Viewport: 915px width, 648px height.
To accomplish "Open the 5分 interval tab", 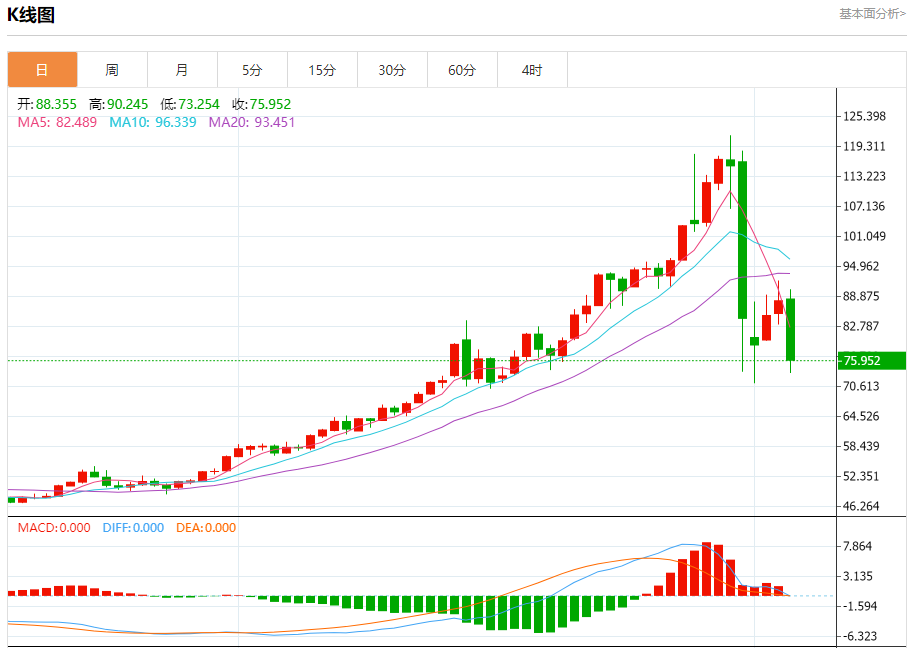I will (252, 70).
